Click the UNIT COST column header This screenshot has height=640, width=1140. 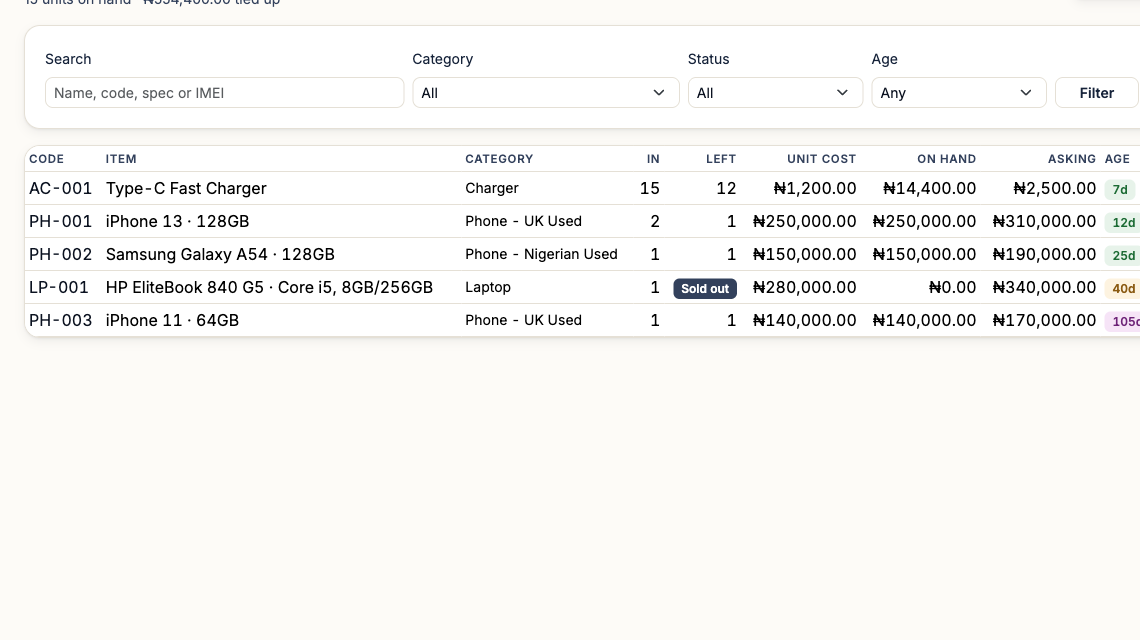click(x=821, y=159)
